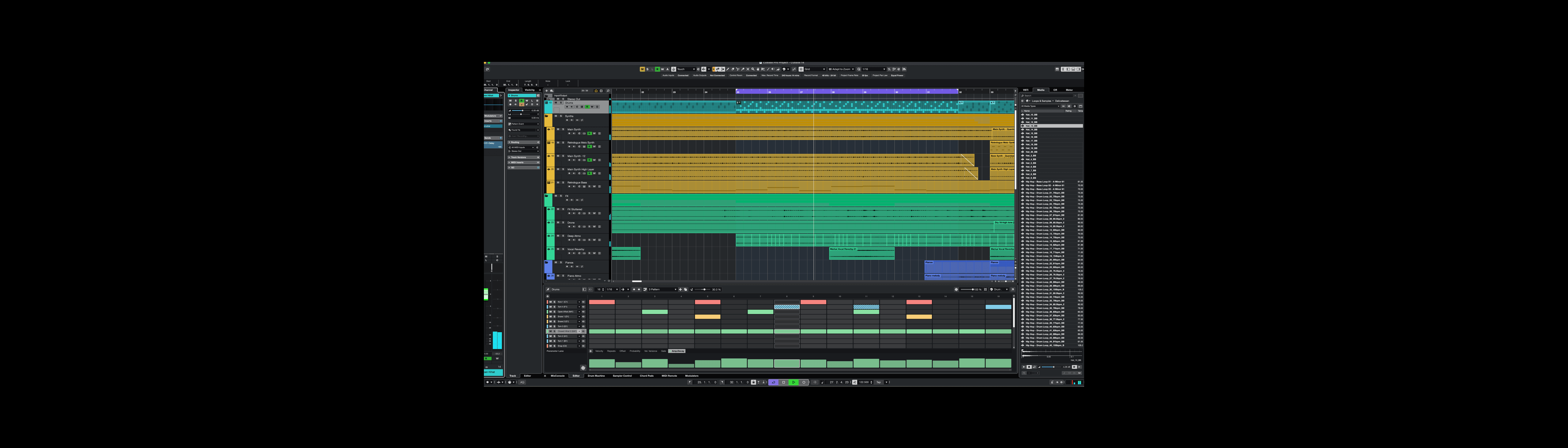Screen dimensions: 1568x448
Task: Click the Tap tempo button
Action: click(x=879, y=382)
